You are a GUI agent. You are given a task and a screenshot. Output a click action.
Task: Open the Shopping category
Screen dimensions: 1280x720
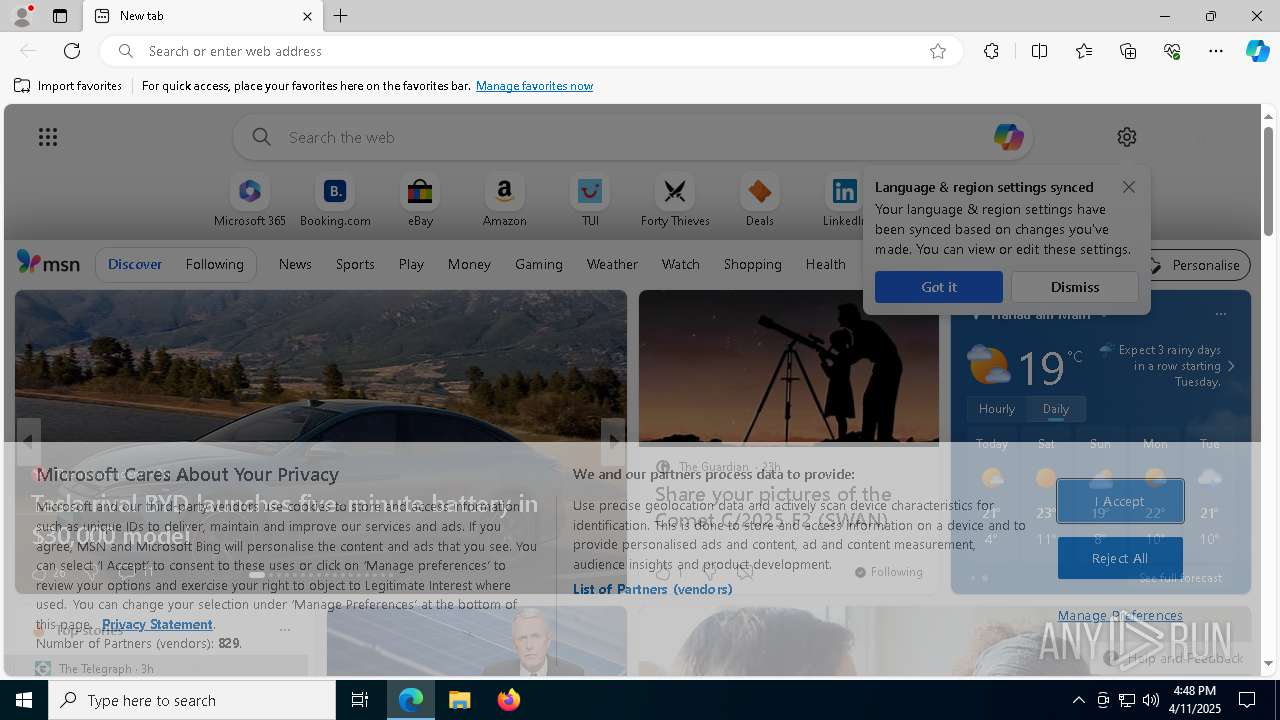point(753,264)
